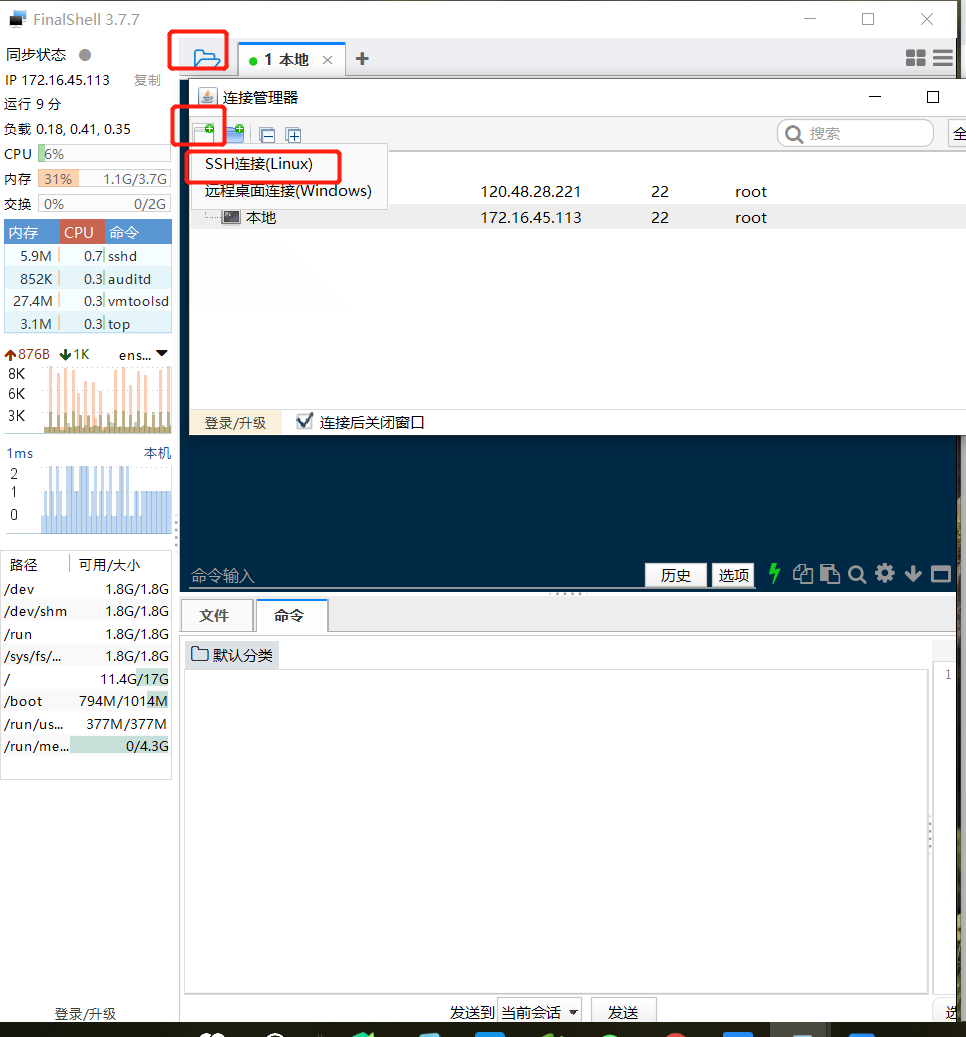The height and width of the screenshot is (1037, 966).
Task: Add a new tab with plus button
Action: tap(362, 59)
